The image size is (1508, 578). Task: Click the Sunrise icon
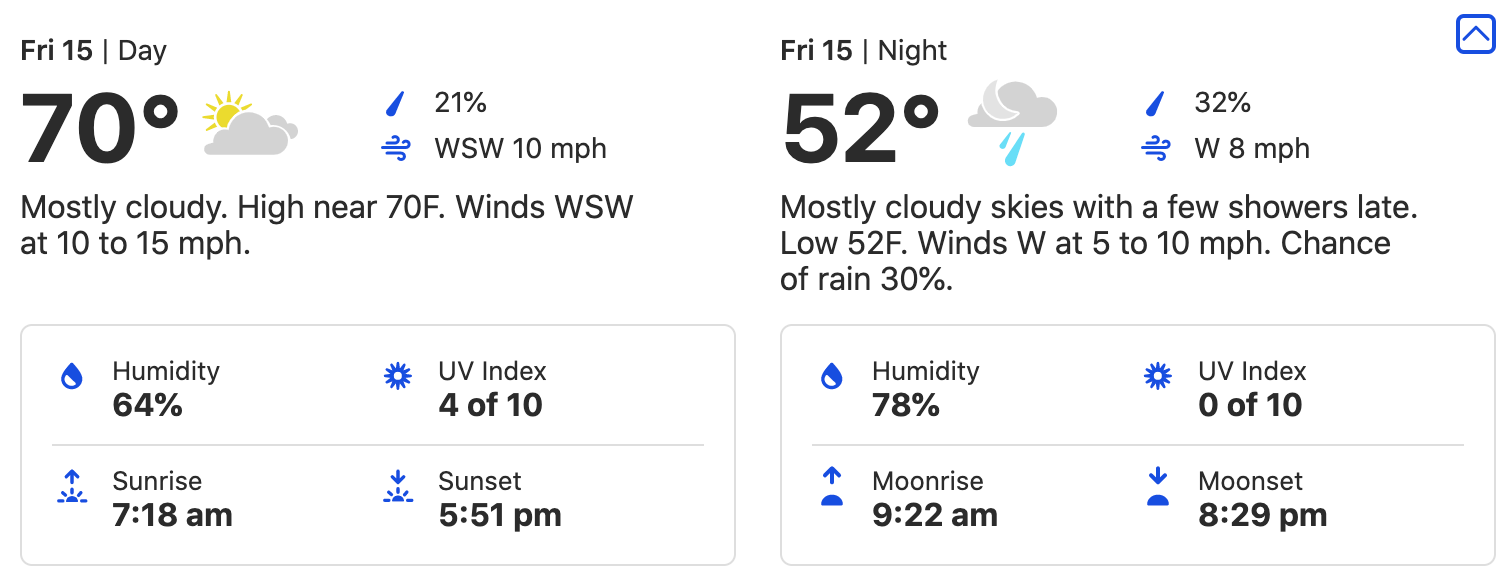[x=72, y=487]
